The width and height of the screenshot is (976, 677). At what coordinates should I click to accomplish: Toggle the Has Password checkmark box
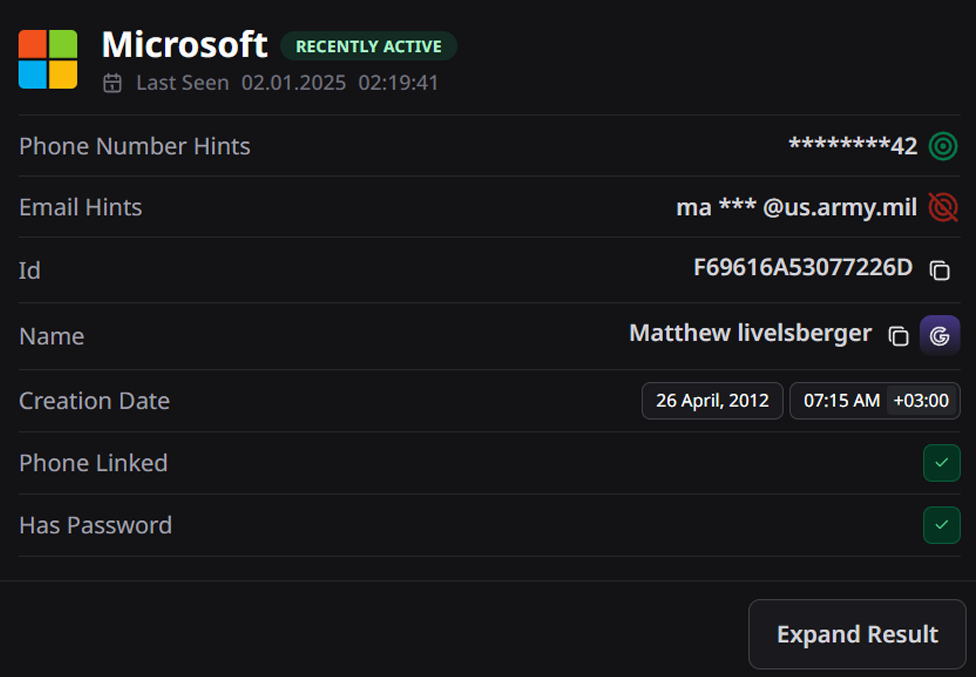(942, 525)
